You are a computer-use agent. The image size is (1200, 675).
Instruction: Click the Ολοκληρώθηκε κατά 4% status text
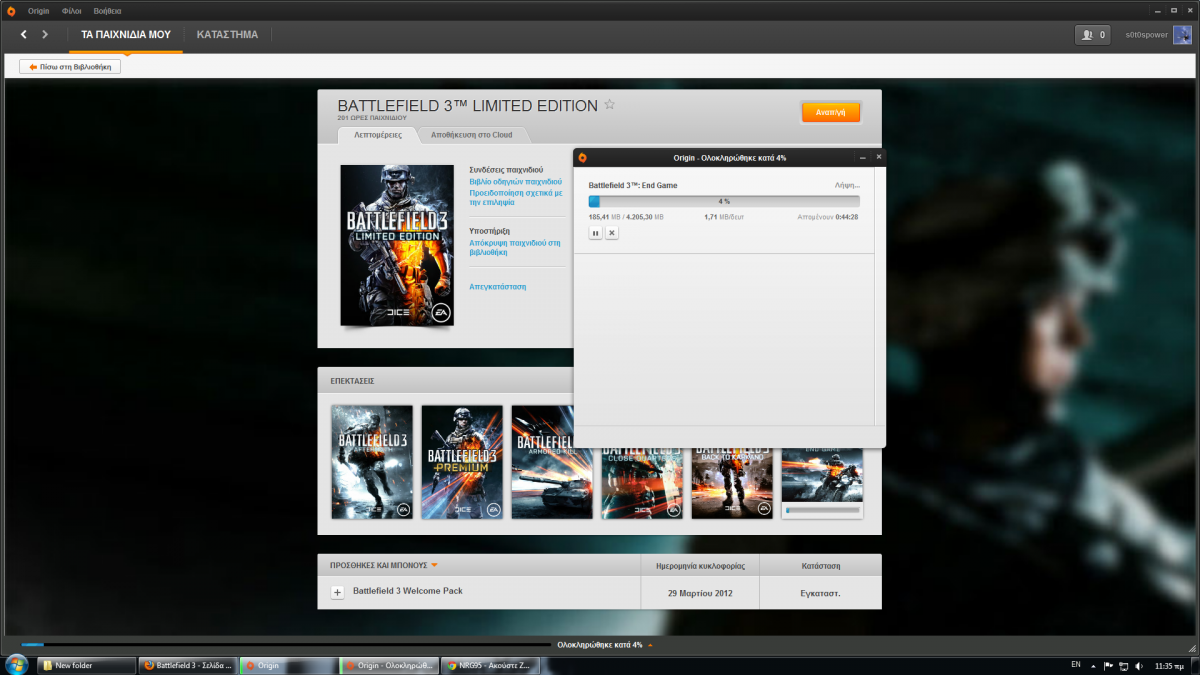pyautogui.click(x=600, y=645)
